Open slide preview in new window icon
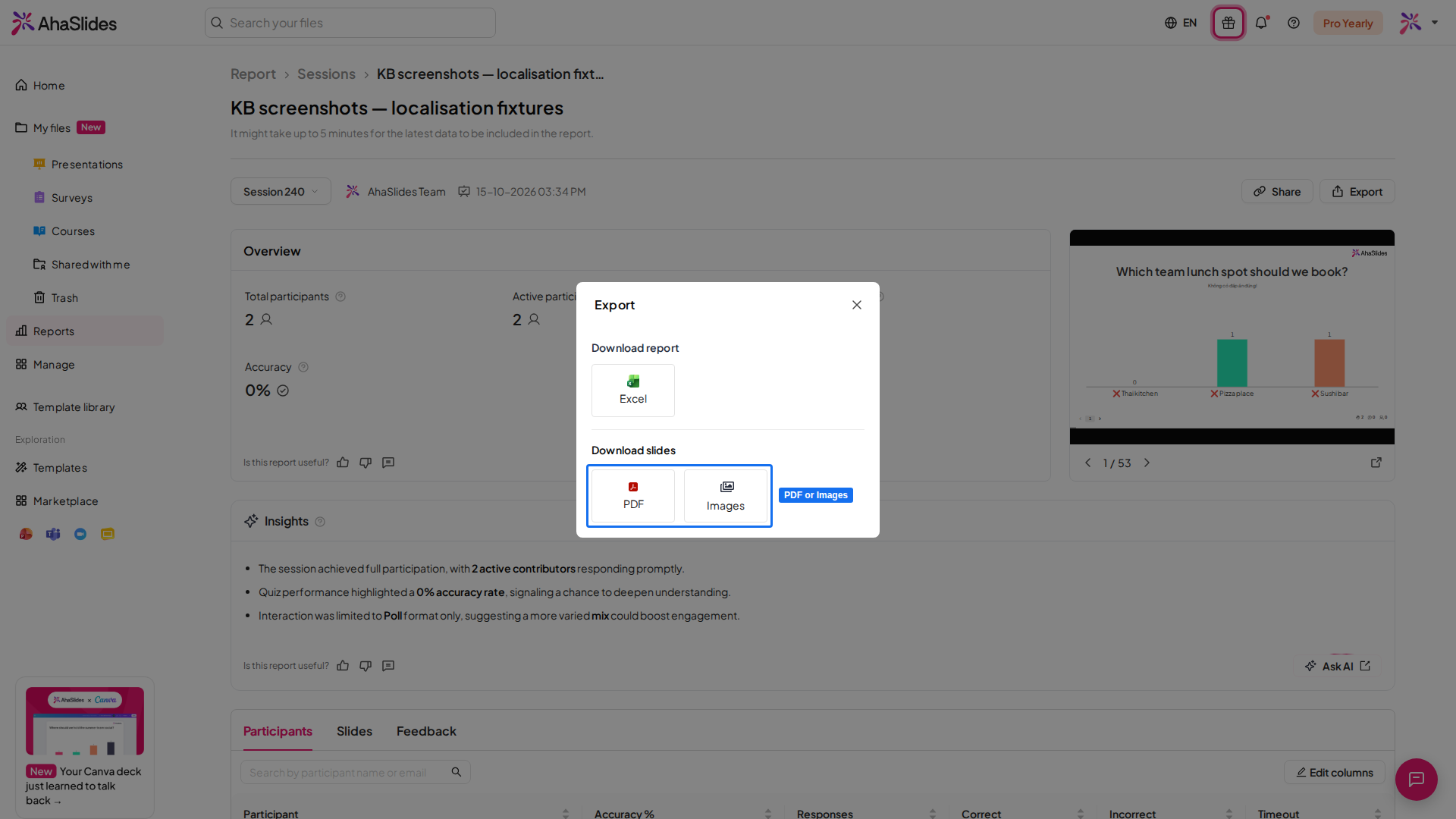 [1376, 463]
